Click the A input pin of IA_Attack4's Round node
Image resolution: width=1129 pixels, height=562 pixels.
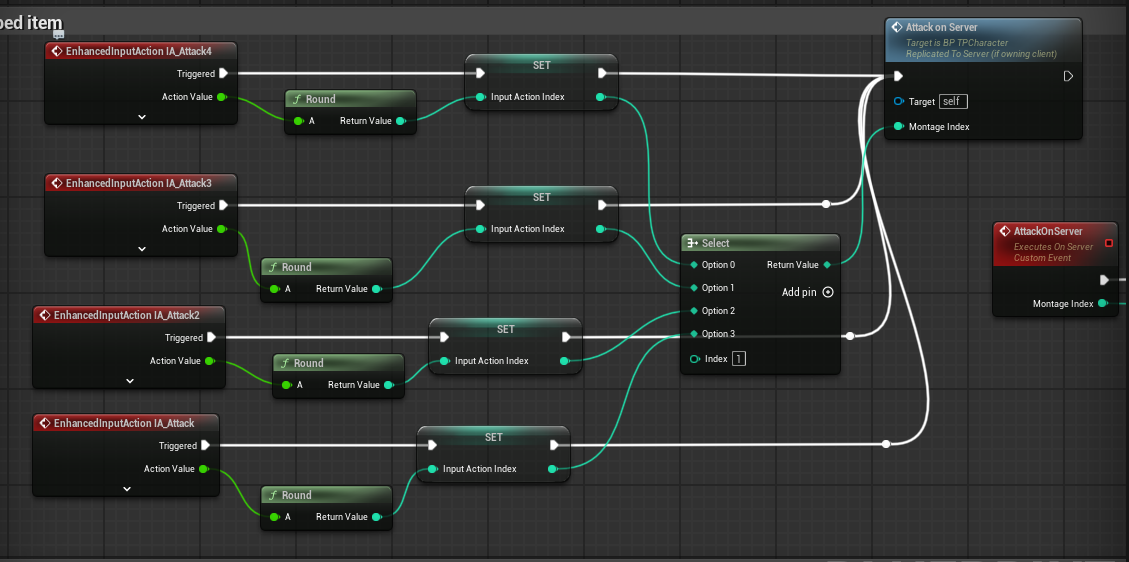click(x=298, y=121)
